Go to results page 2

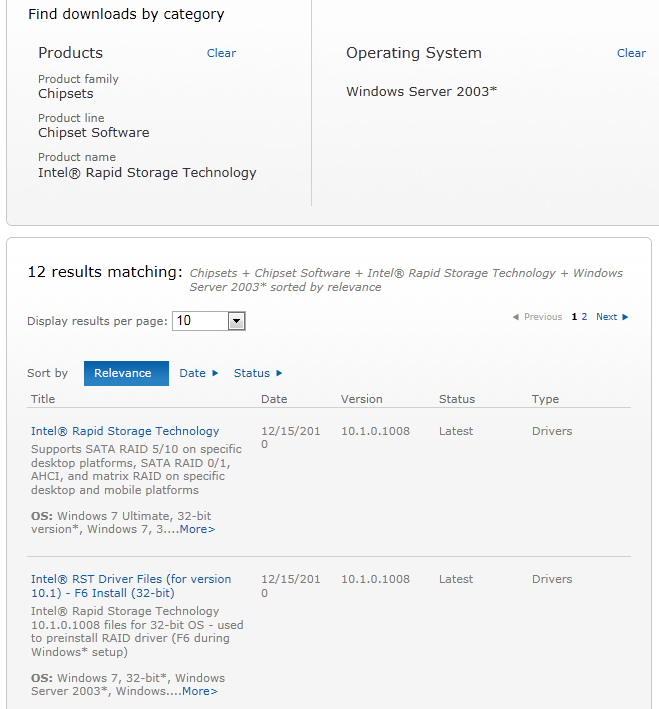[x=584, y=317]
